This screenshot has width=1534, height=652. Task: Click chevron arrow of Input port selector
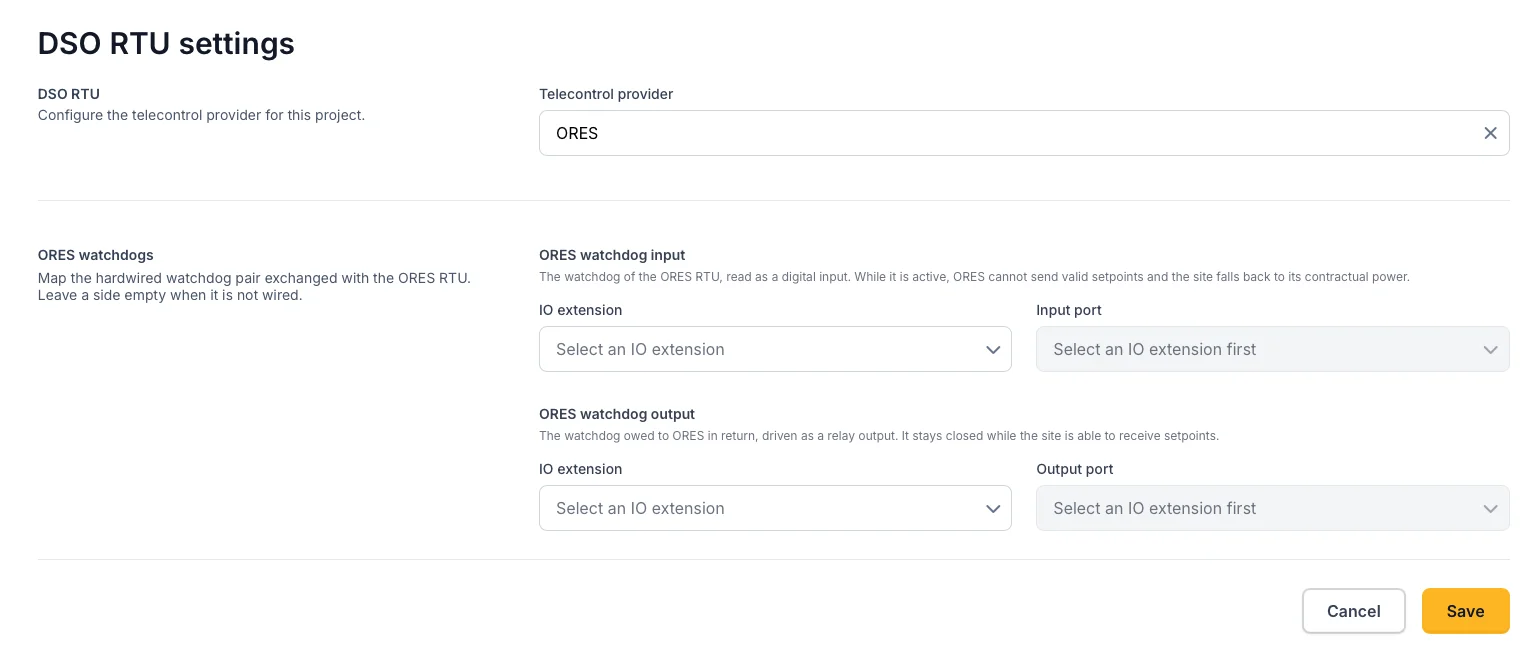1490,350
